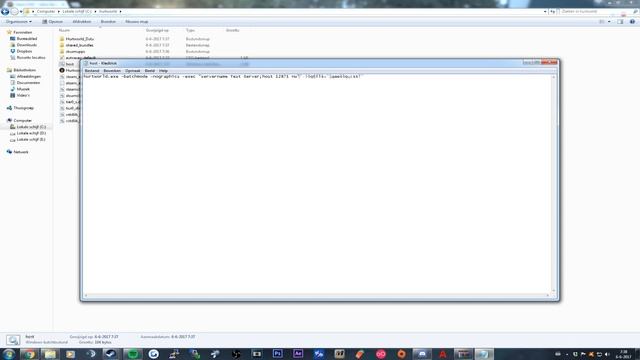Viewport: 640px width, 360px height.
Task: Go back in Explorer with the Back arrow
Action: click(5, 12)
